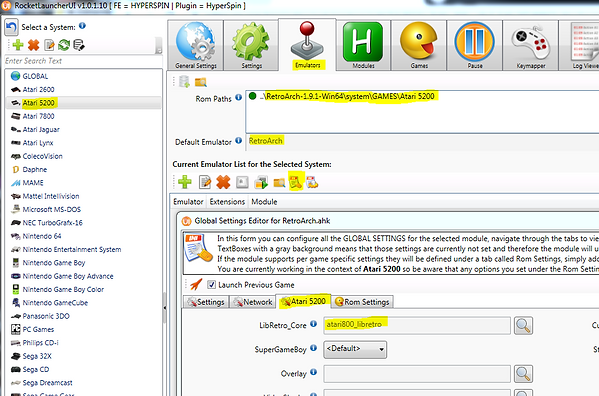599x396 pixels.
Task: Click the RetroArch default emulator value
Action: click(266, 141)
